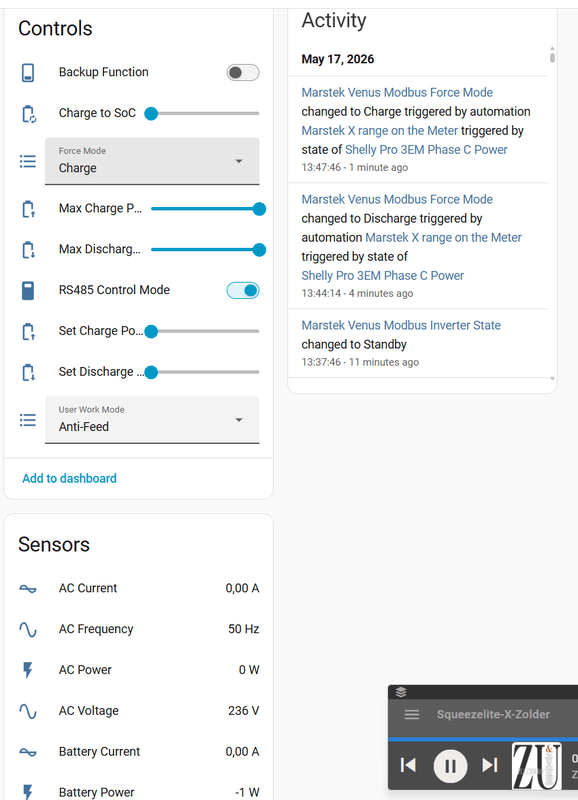Pause playback in the Squeezelite player
This screenshot has width=578, height=800.
[x=450, y=766]
